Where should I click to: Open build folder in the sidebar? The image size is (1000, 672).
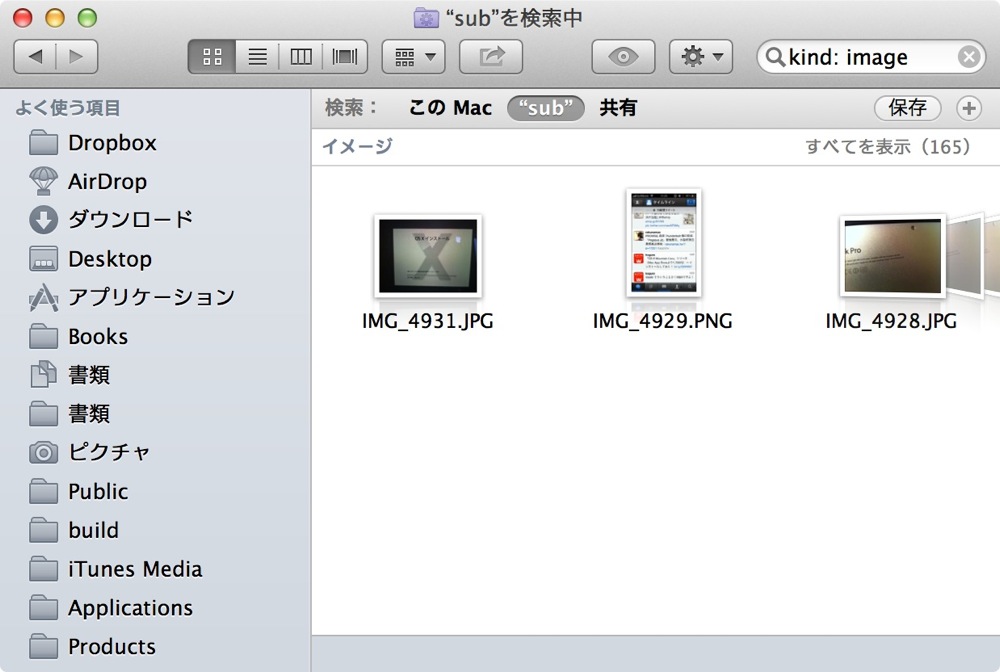pos(156,530)
